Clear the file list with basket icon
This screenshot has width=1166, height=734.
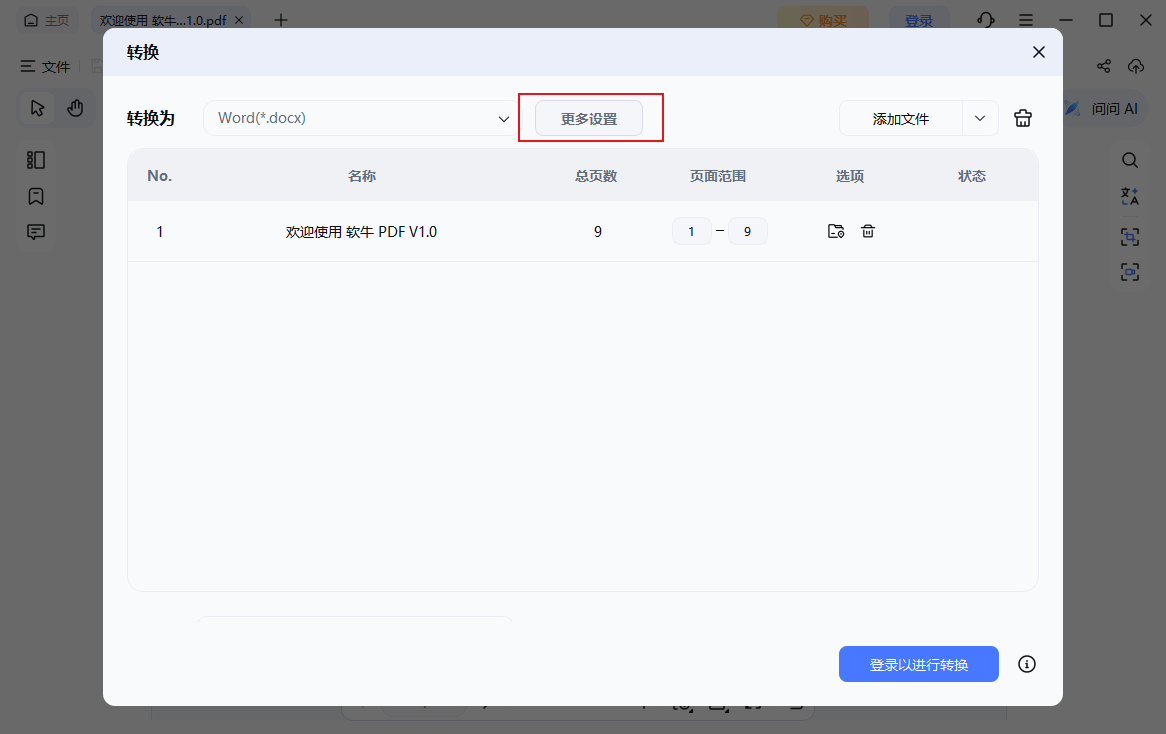point(1022,118)
